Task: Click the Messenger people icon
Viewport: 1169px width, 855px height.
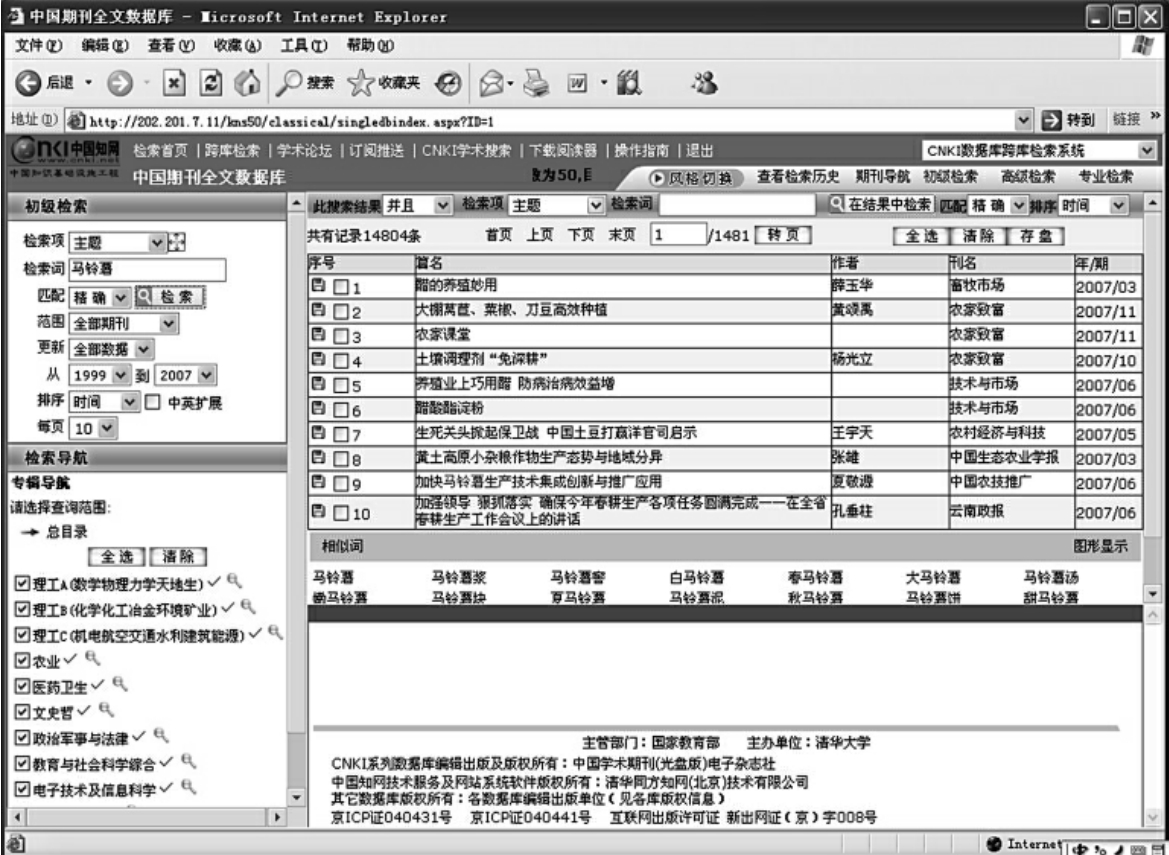Action: [704, 82]
